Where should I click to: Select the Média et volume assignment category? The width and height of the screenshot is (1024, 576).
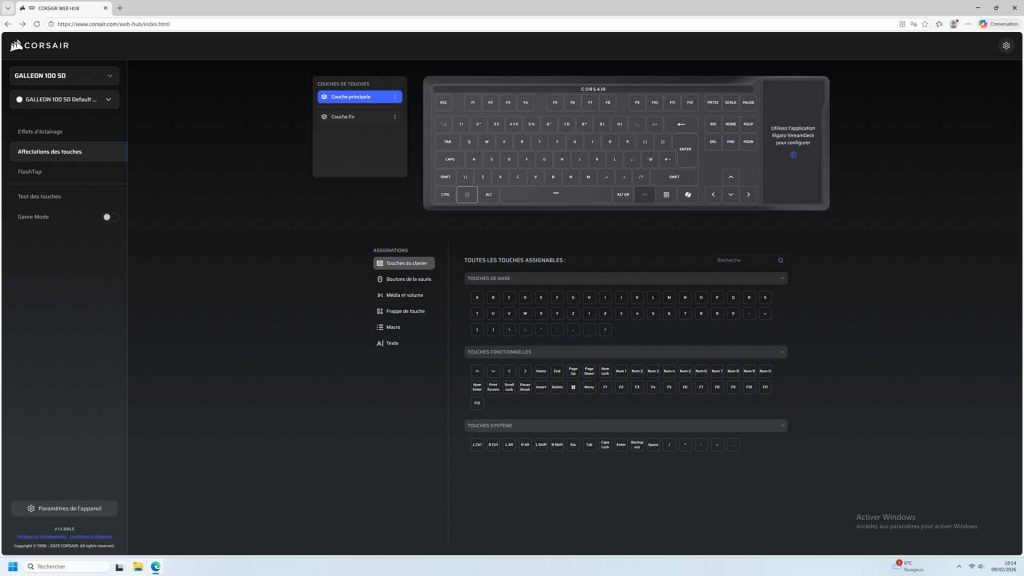pos(404,295)
